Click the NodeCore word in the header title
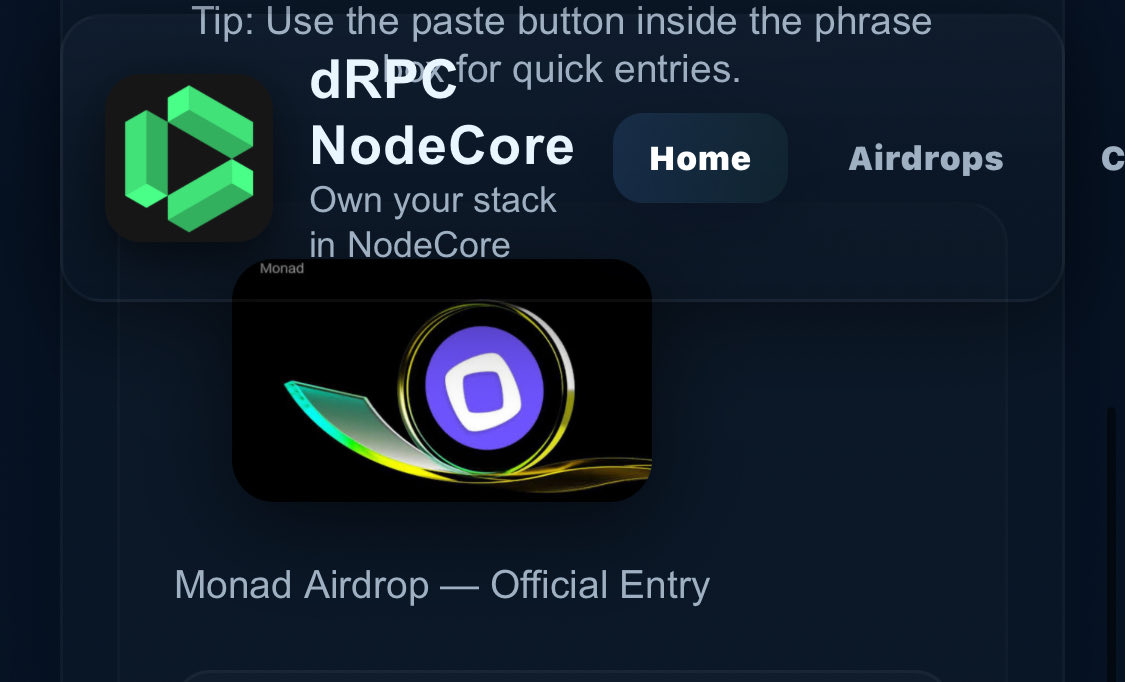Image resolution: width=1125 pixels, height=682 pixels. tap(442, 146)
